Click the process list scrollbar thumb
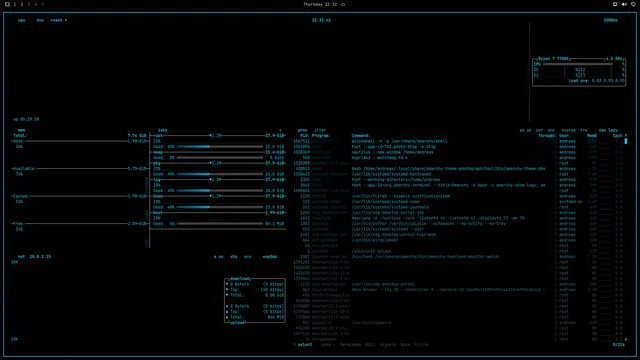 coord(626,141)
